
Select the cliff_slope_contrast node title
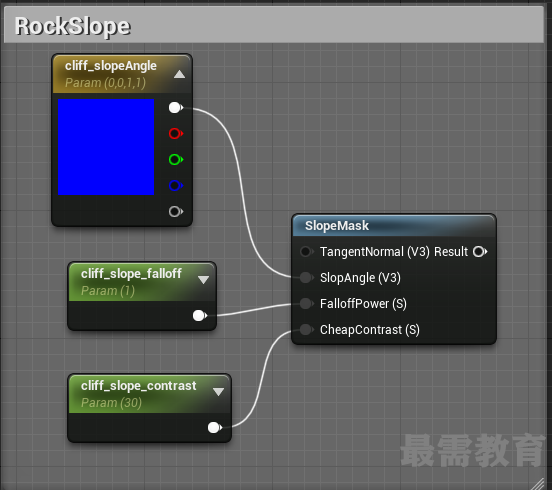coord(139,386)
